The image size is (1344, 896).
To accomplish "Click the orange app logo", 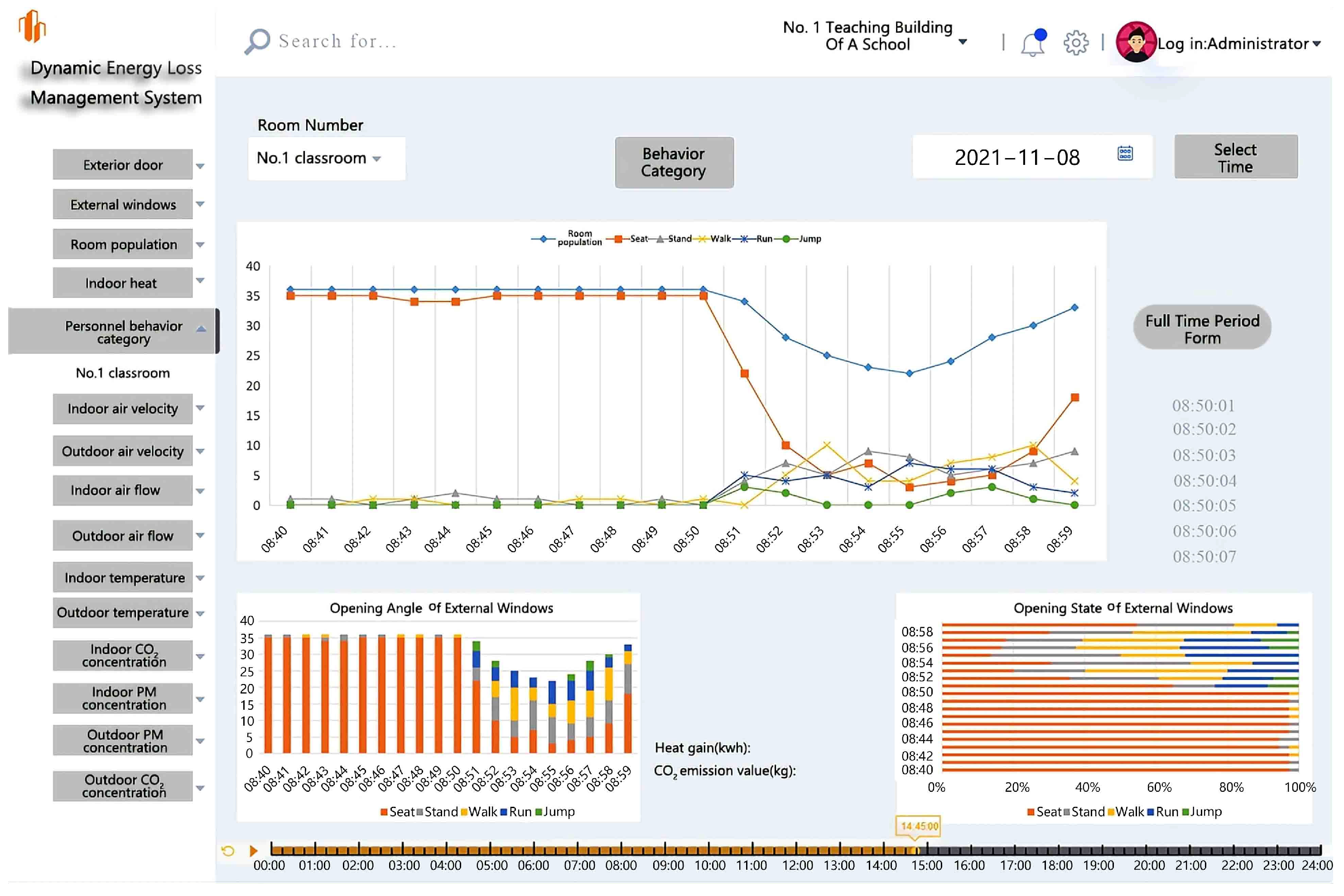I will [x=32, y=26].
